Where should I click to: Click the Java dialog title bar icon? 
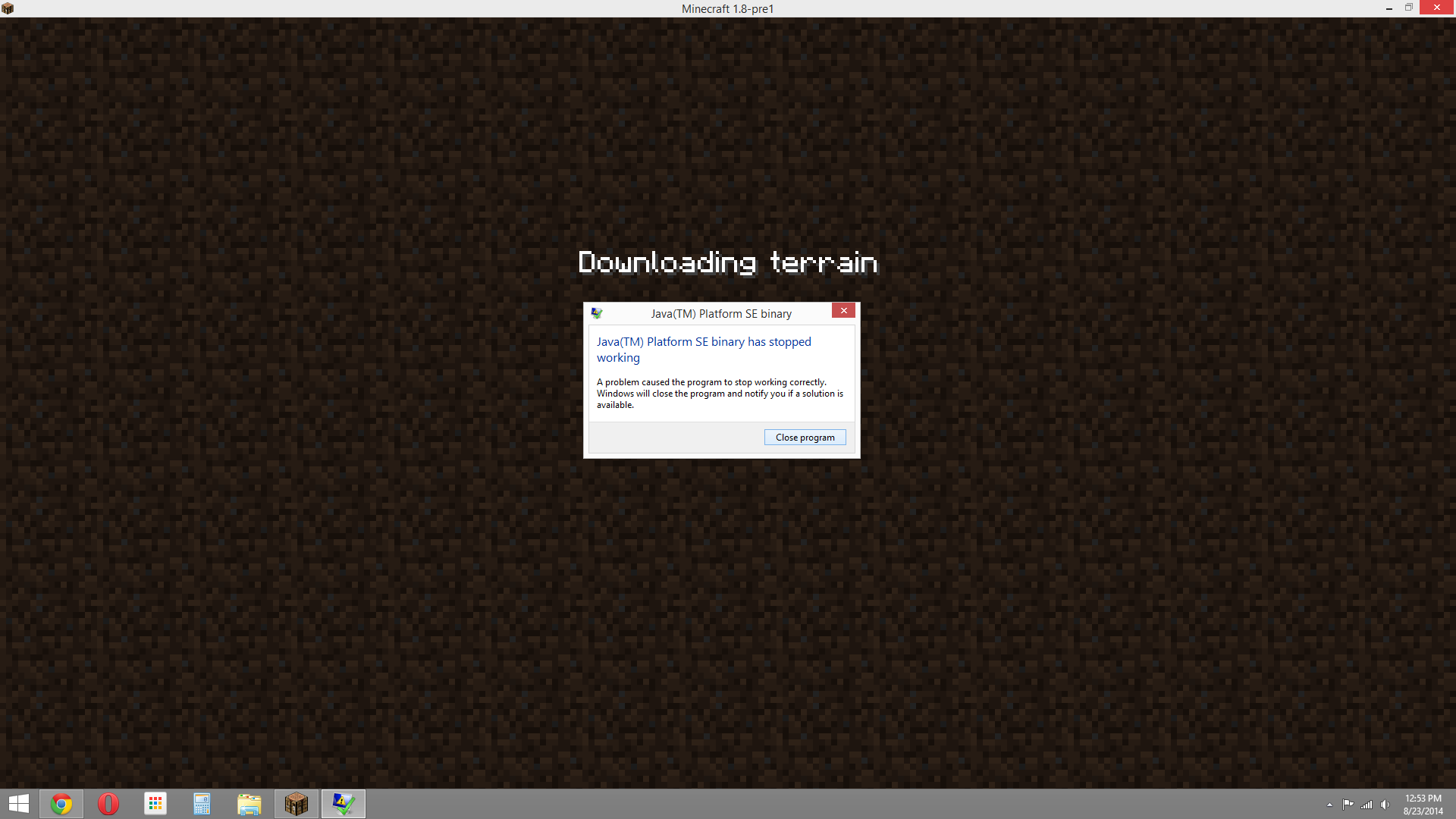click(597, 313)
